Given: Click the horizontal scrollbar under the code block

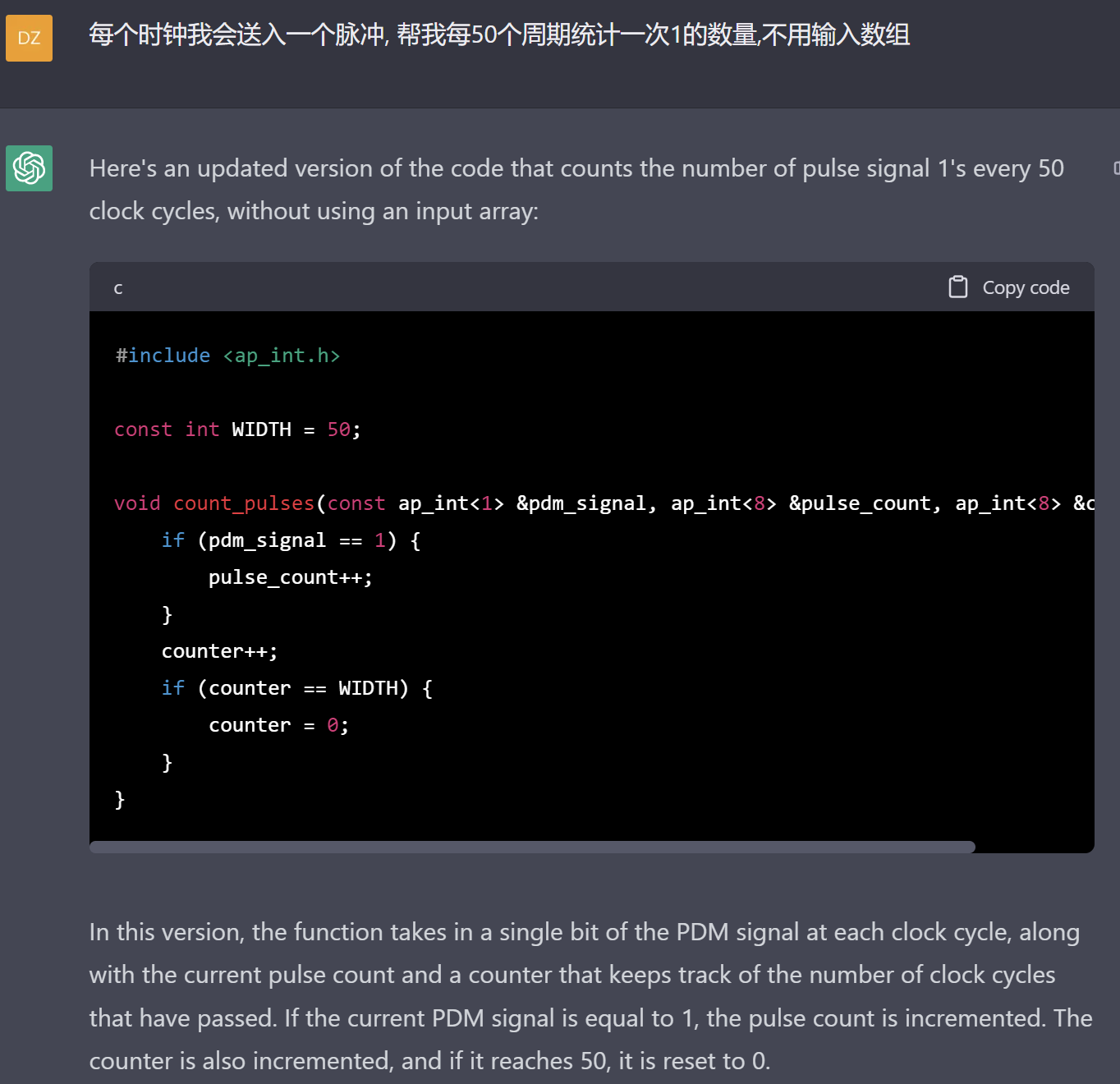Looking at the screenshot, I should [x=532, y=847].
